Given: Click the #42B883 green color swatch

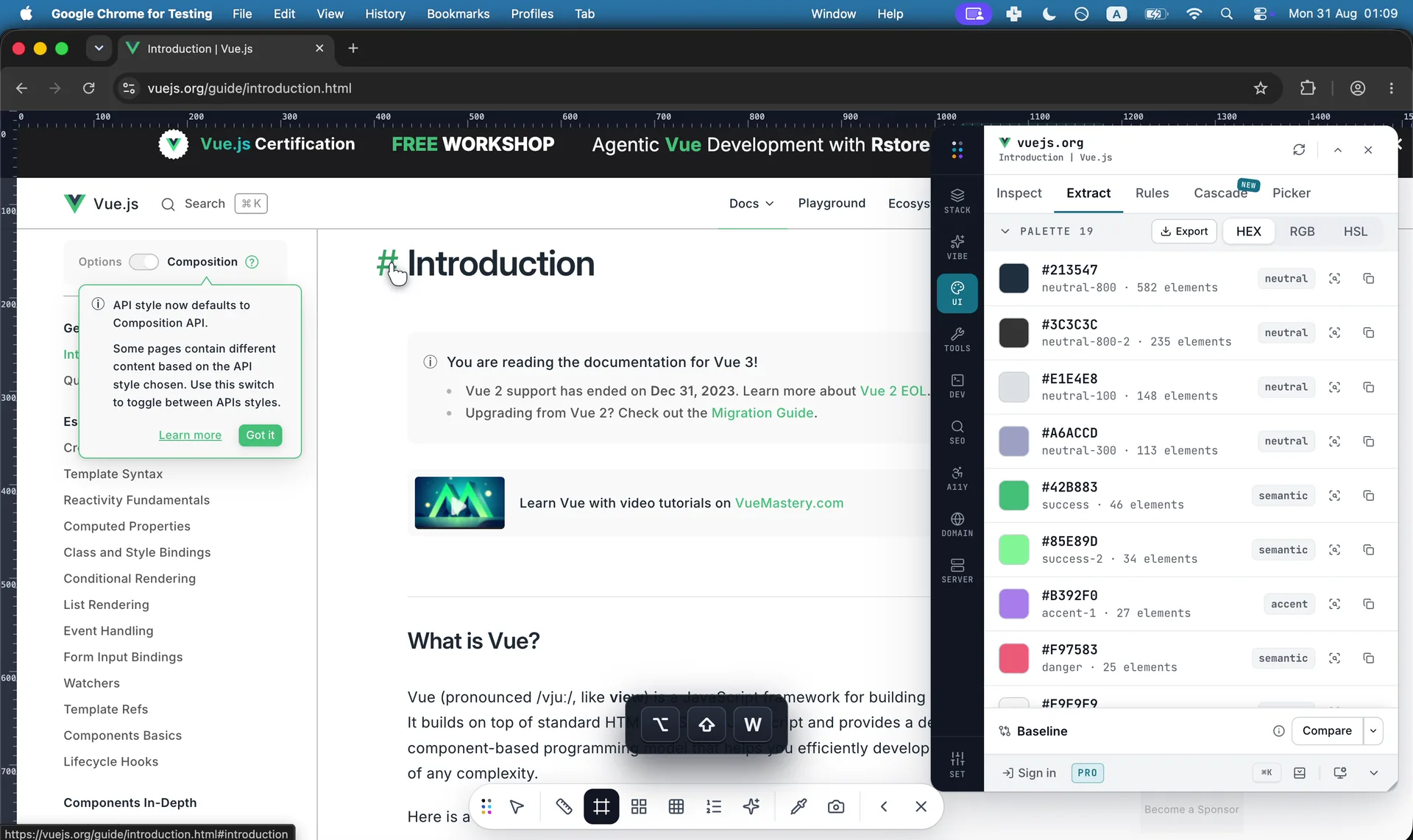Looking at the screenshot, I should [x=1013, y=496].
